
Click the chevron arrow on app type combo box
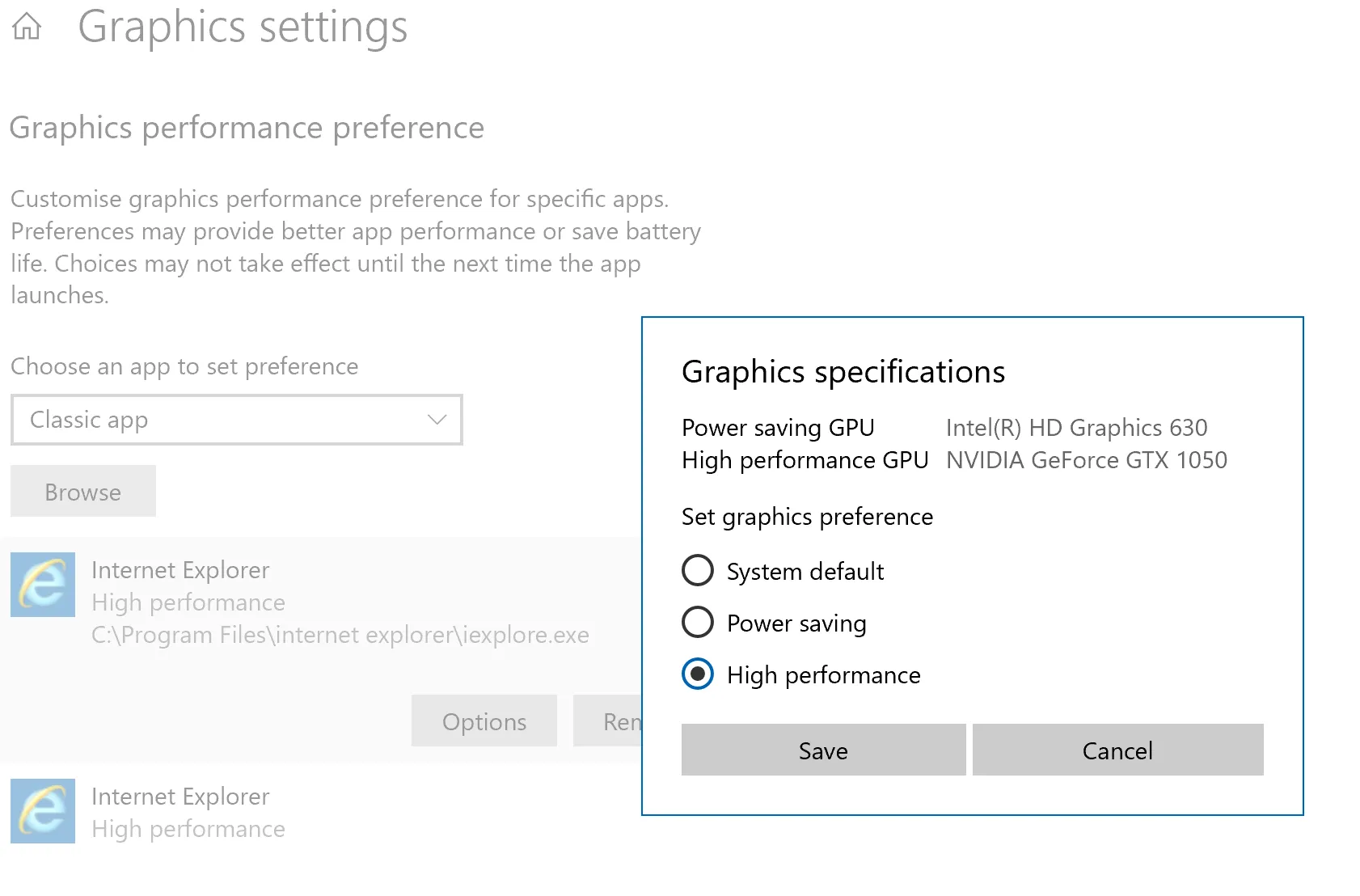point(437,420)
